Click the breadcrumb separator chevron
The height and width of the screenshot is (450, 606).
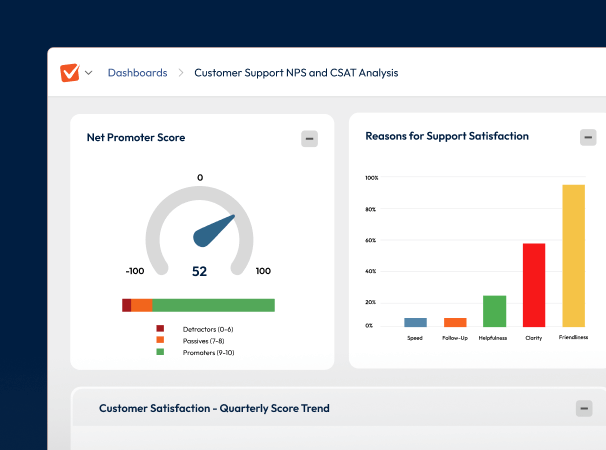pos(181,73)
